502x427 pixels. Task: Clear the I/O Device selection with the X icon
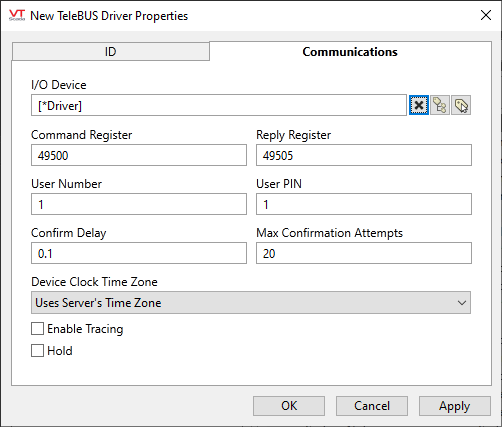419,105
